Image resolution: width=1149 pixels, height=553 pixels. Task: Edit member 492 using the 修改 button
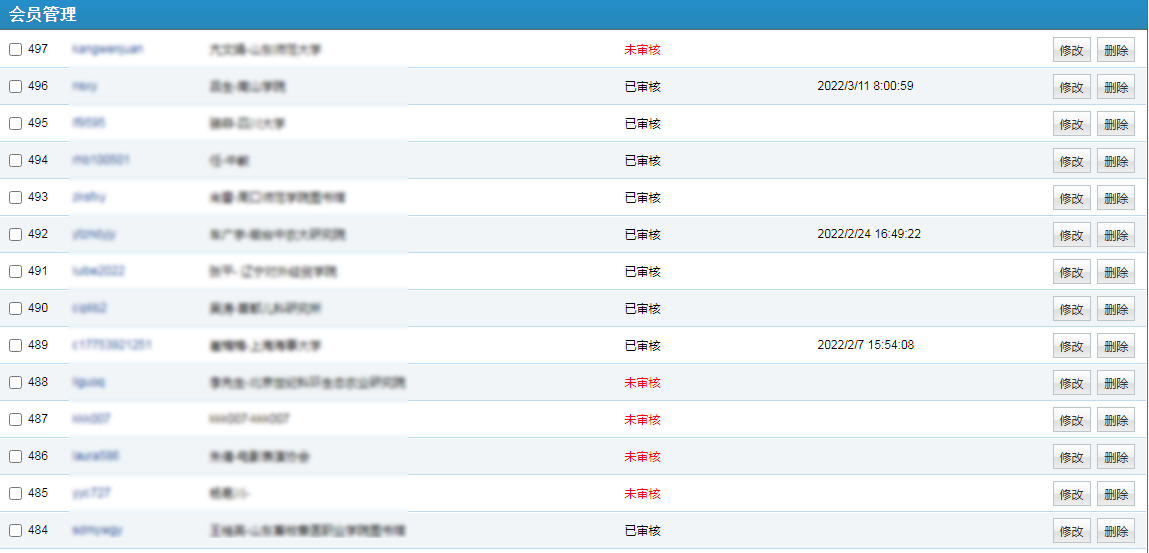pyautogui.click(x=1071, y=235)
